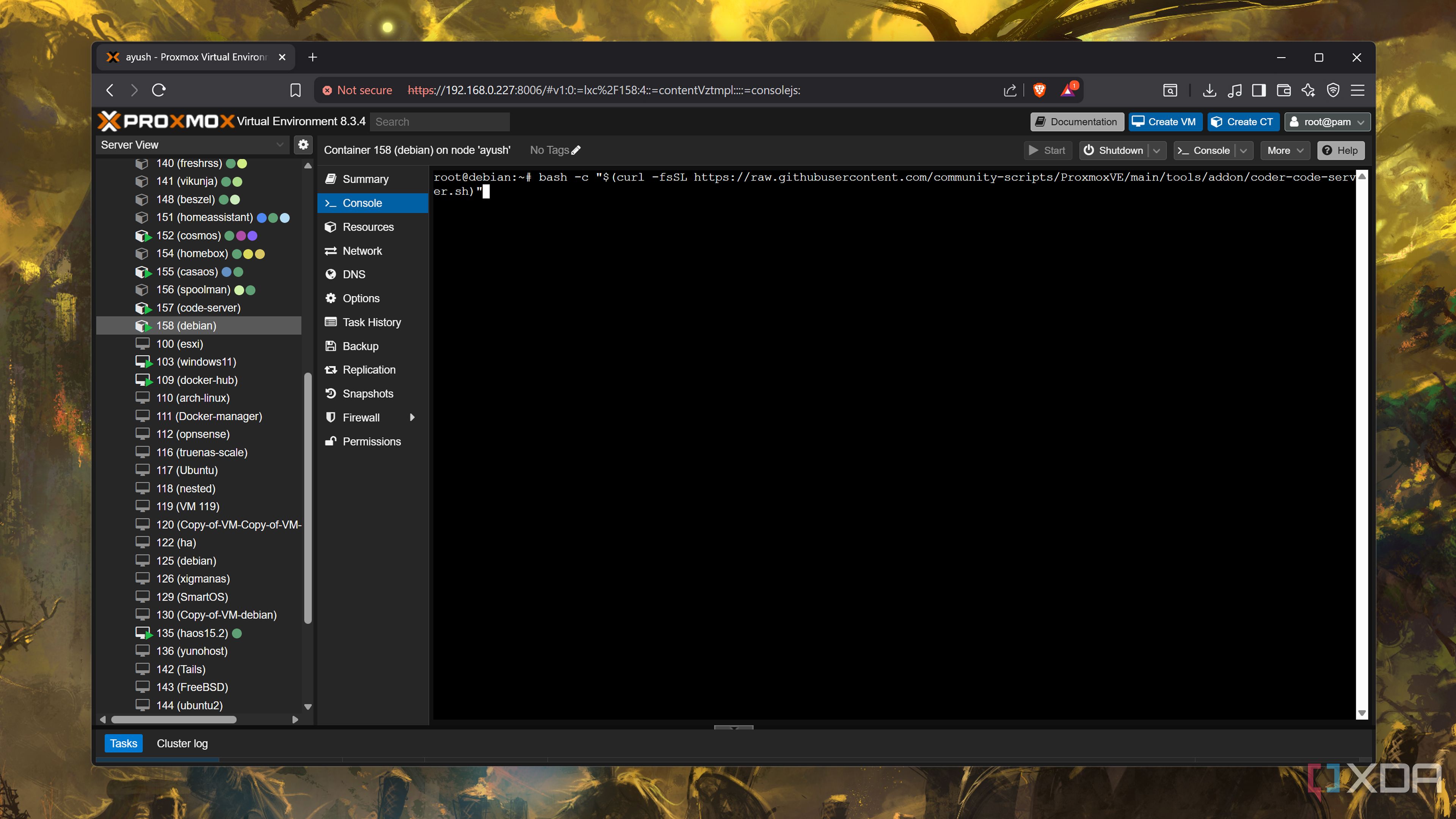Bookmark this page with bookmark icon

pos(295,90)
